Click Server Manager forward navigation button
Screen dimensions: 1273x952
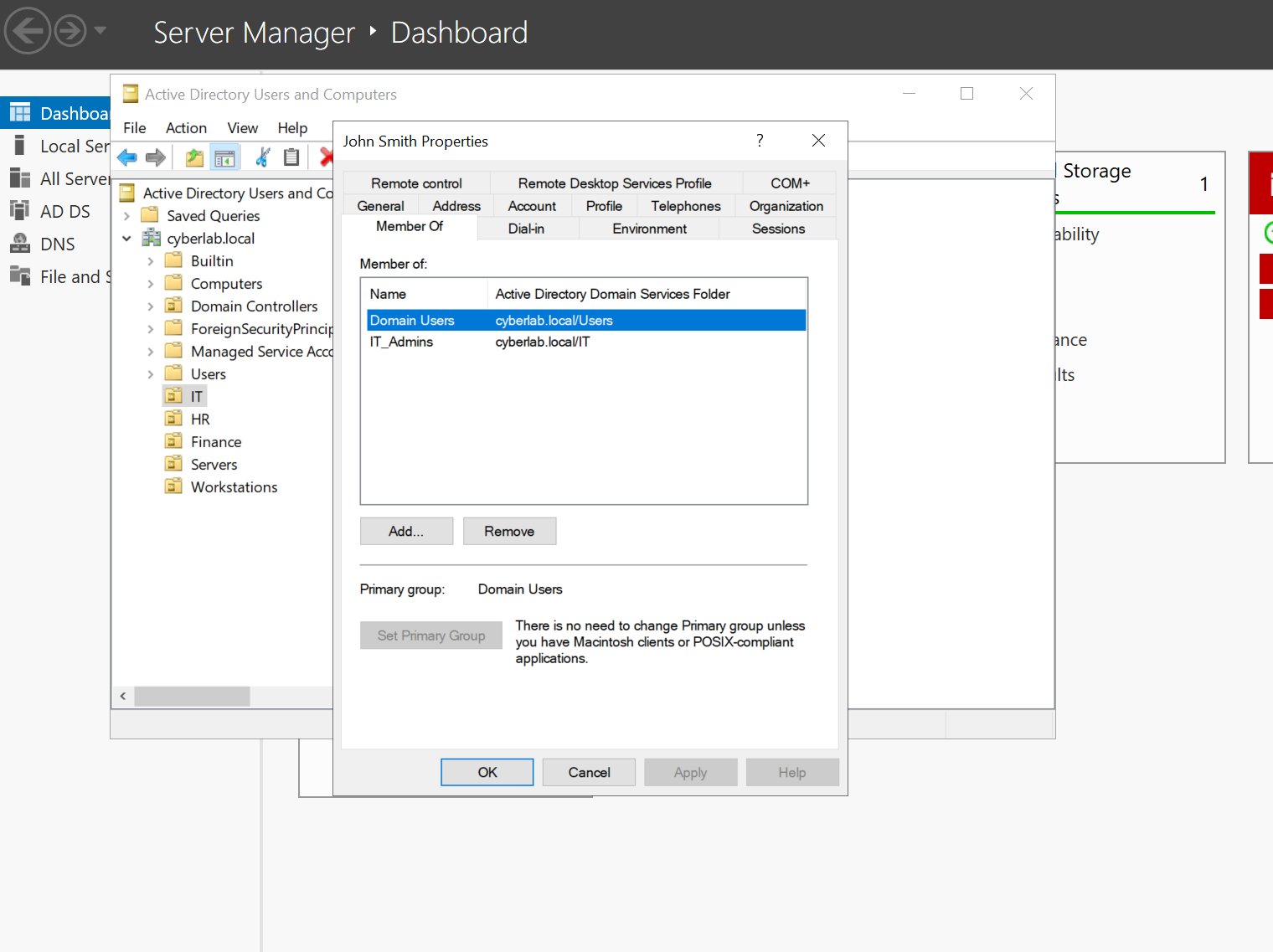point(70,32)
